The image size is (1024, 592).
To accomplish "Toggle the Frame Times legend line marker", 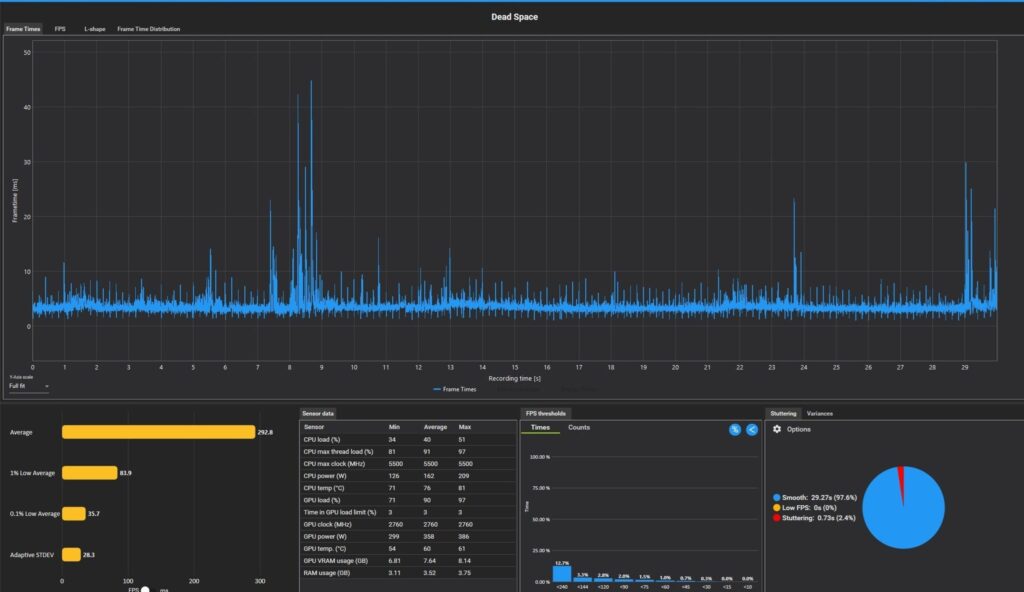I will point(436,389).
